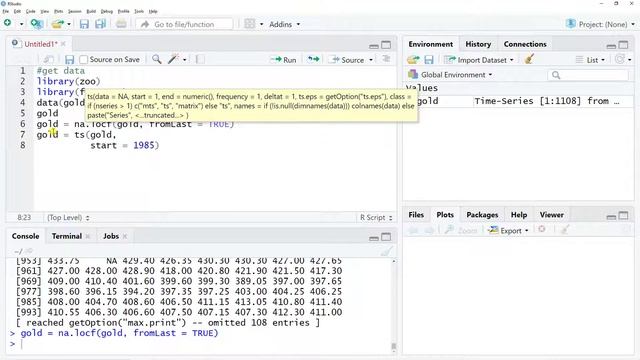Toggle the document outline icon
Viewport: 640px width, 360px height.
point(386,59)
